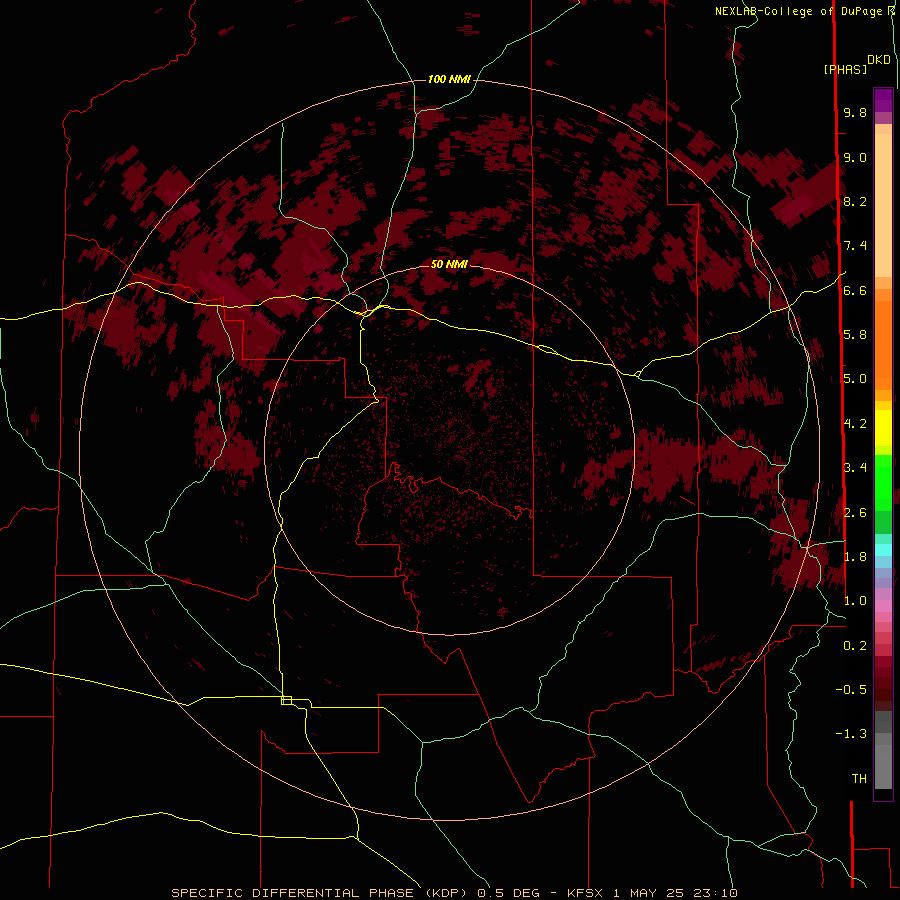Click the 0.2 value on the color scale
The width and height of the screenshot is (900, 900).
pyautogui.click(x=855, y=646)
